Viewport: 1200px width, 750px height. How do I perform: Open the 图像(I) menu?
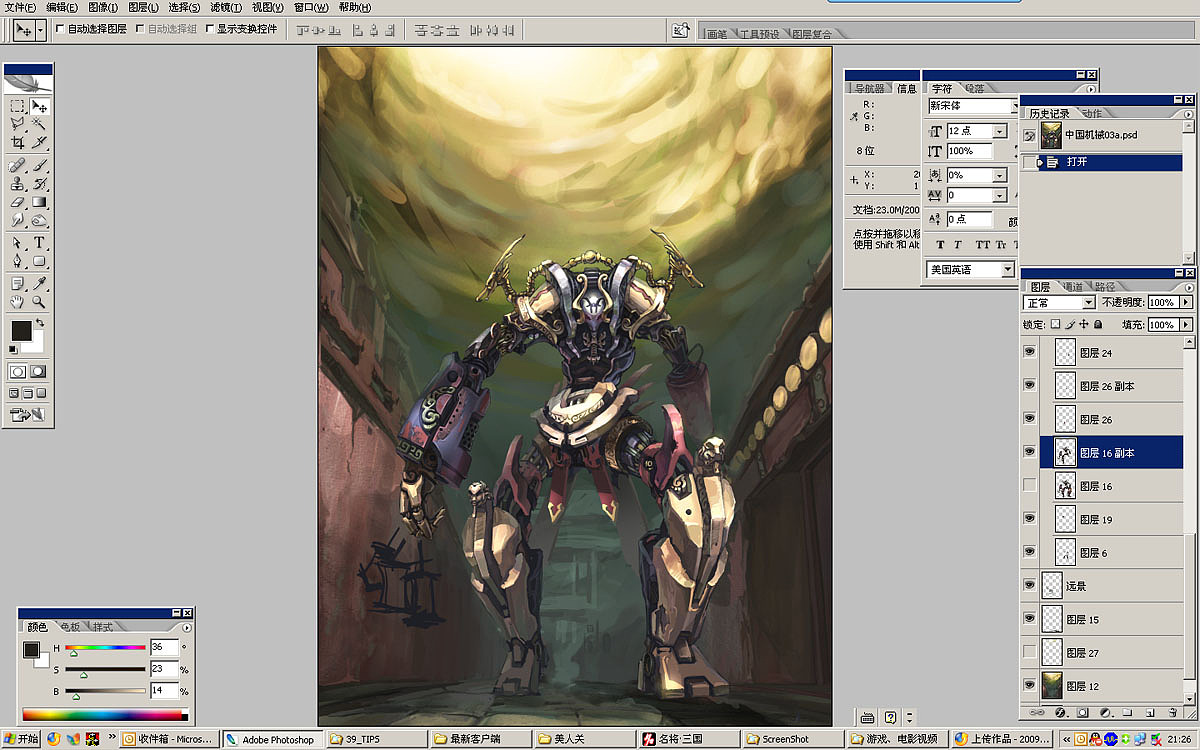click(x=103, y=7)
